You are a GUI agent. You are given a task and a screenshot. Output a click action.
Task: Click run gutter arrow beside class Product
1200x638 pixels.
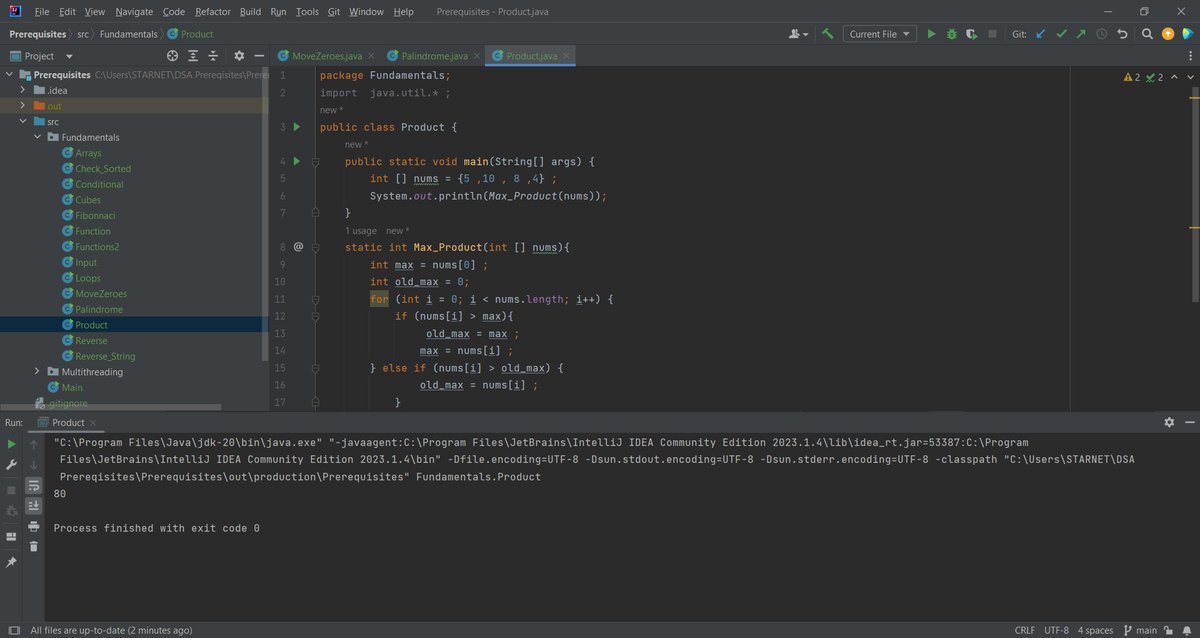[x=297, y=127]
